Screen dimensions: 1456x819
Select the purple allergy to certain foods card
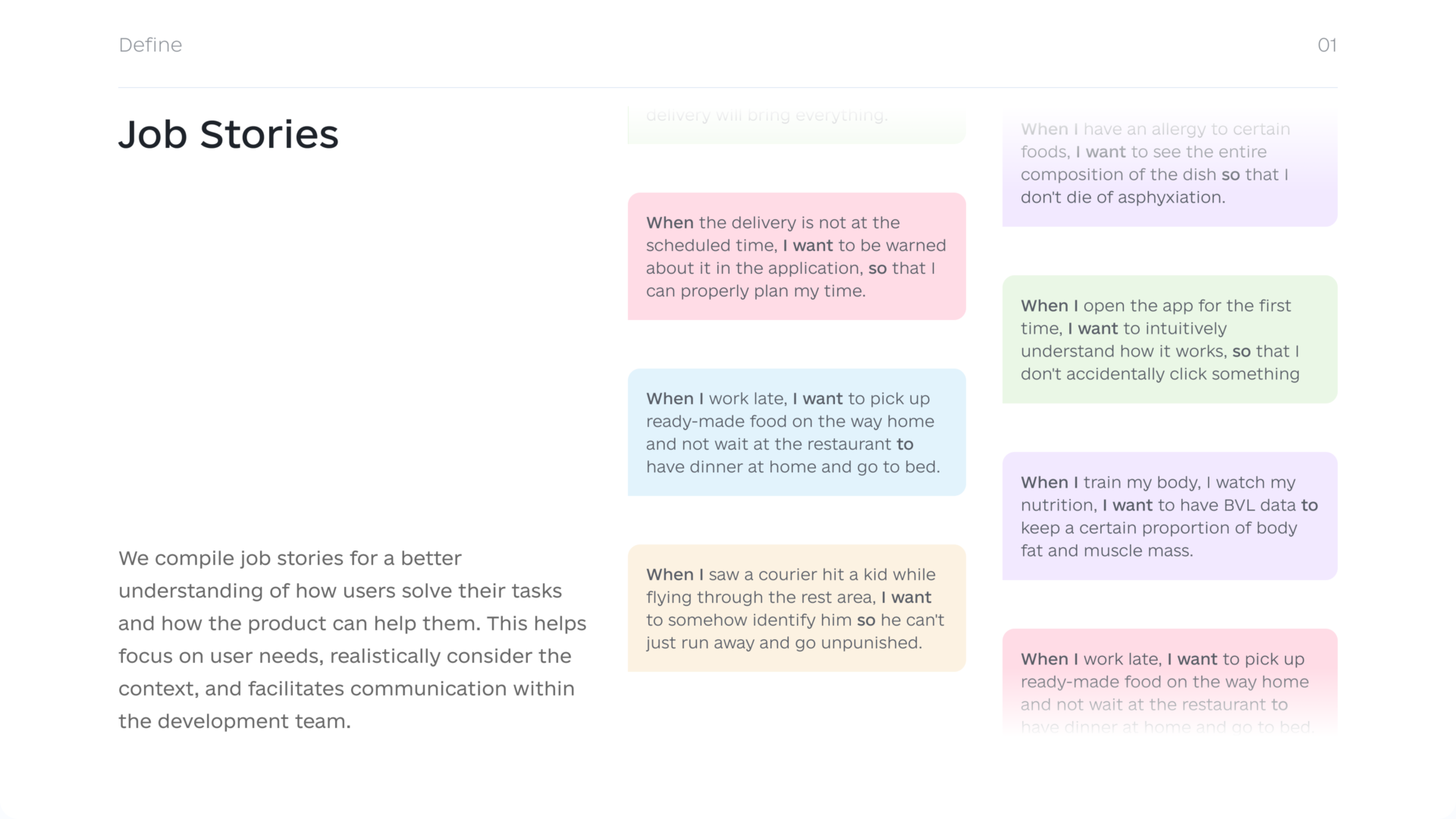point(1169,167)
